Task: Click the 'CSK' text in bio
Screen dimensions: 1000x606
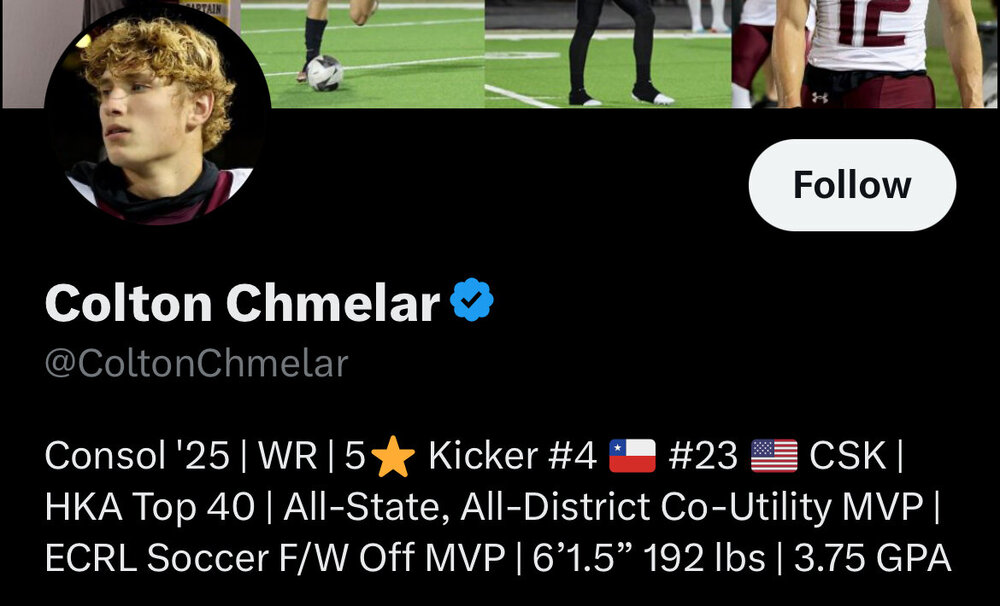Action: click(848, 456)
